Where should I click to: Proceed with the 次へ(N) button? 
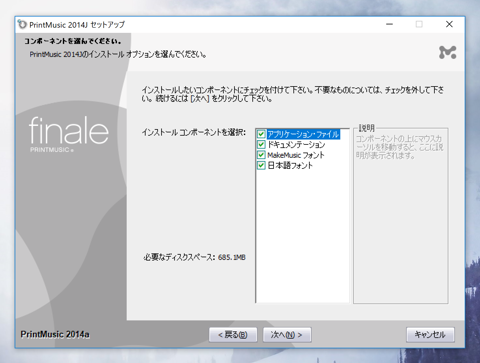point(287,335)
